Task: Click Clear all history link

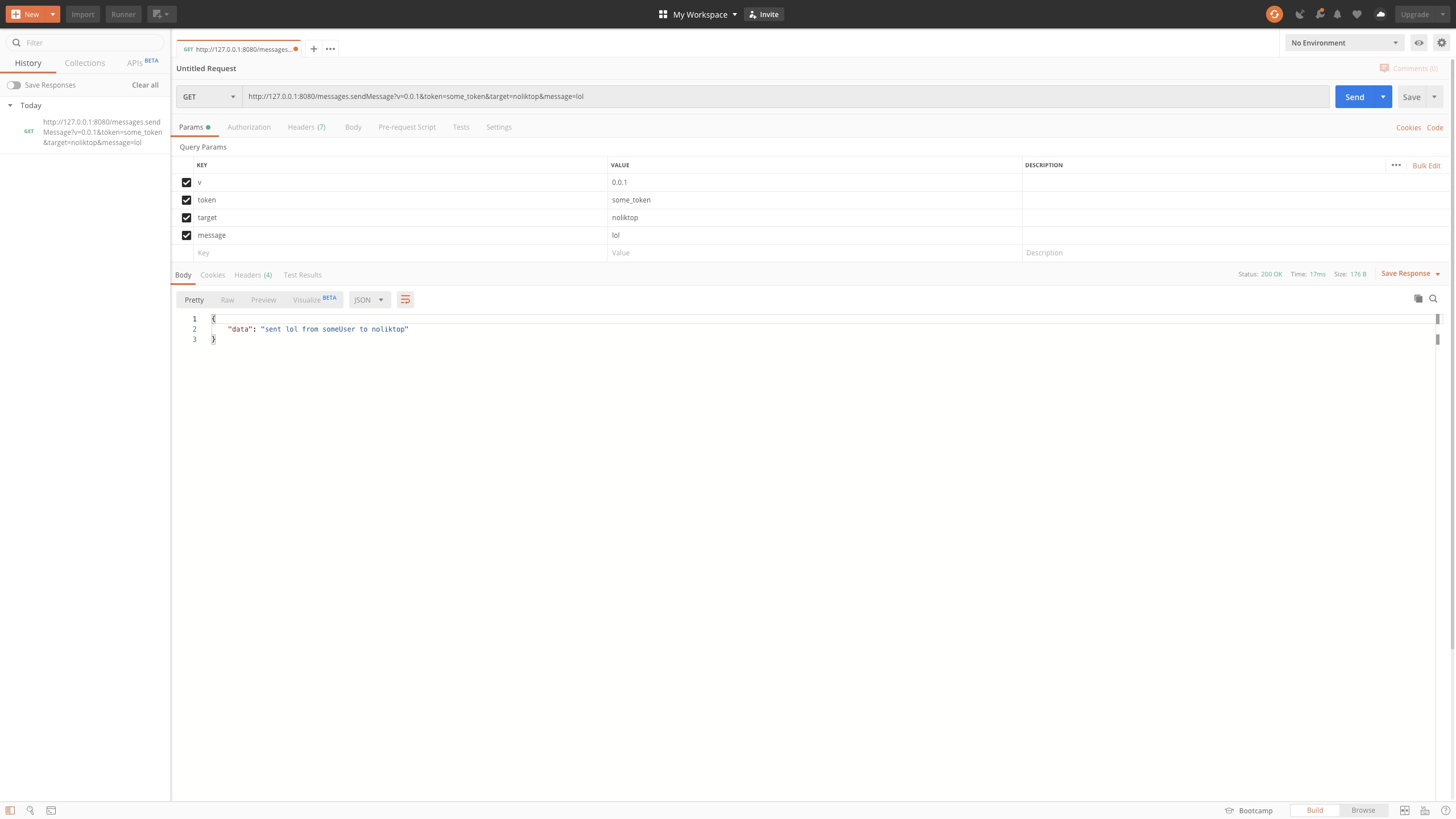Action: click(145, 85)
